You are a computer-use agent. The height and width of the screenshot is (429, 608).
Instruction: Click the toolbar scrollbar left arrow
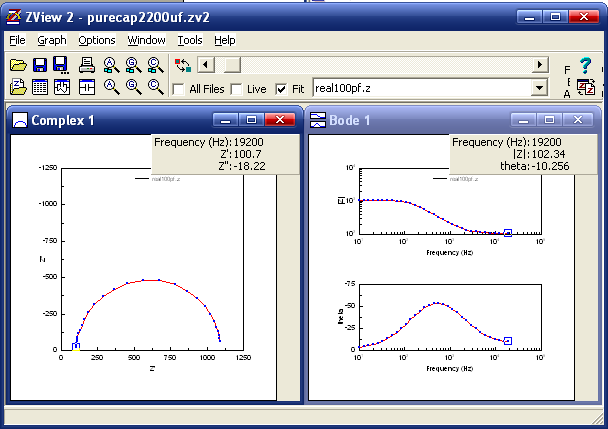click(x=205, y=65)
